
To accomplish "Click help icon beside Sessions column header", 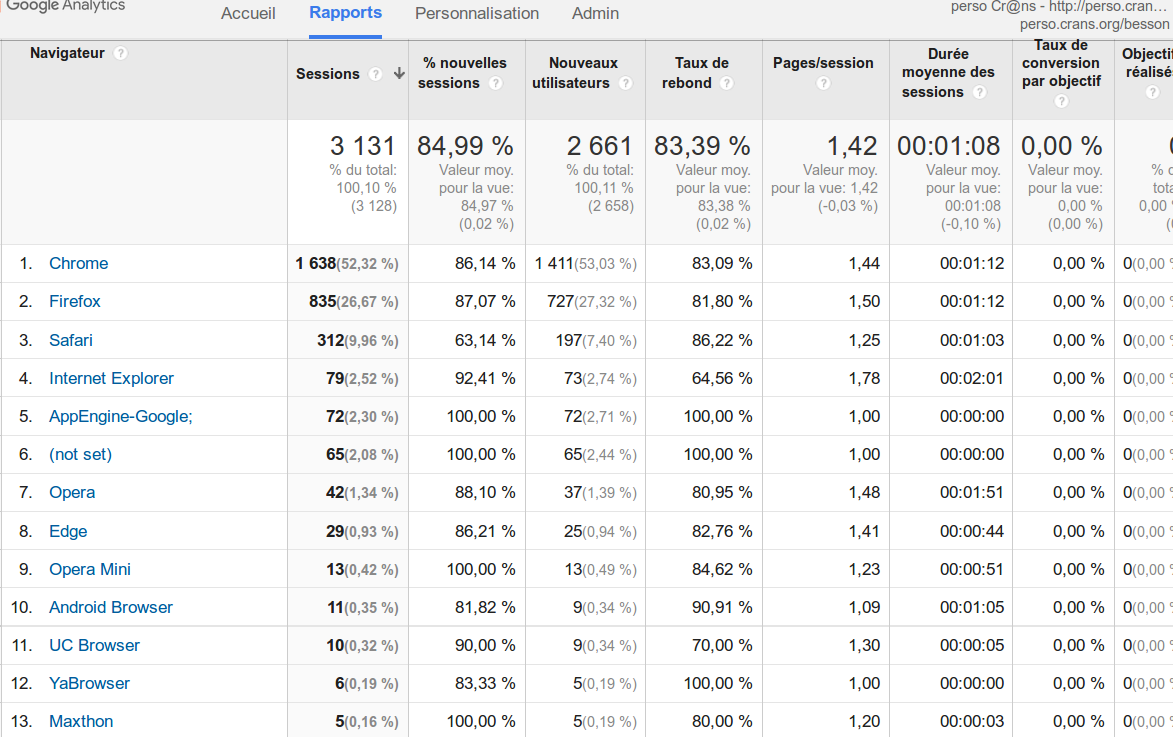I will point(376,74).
